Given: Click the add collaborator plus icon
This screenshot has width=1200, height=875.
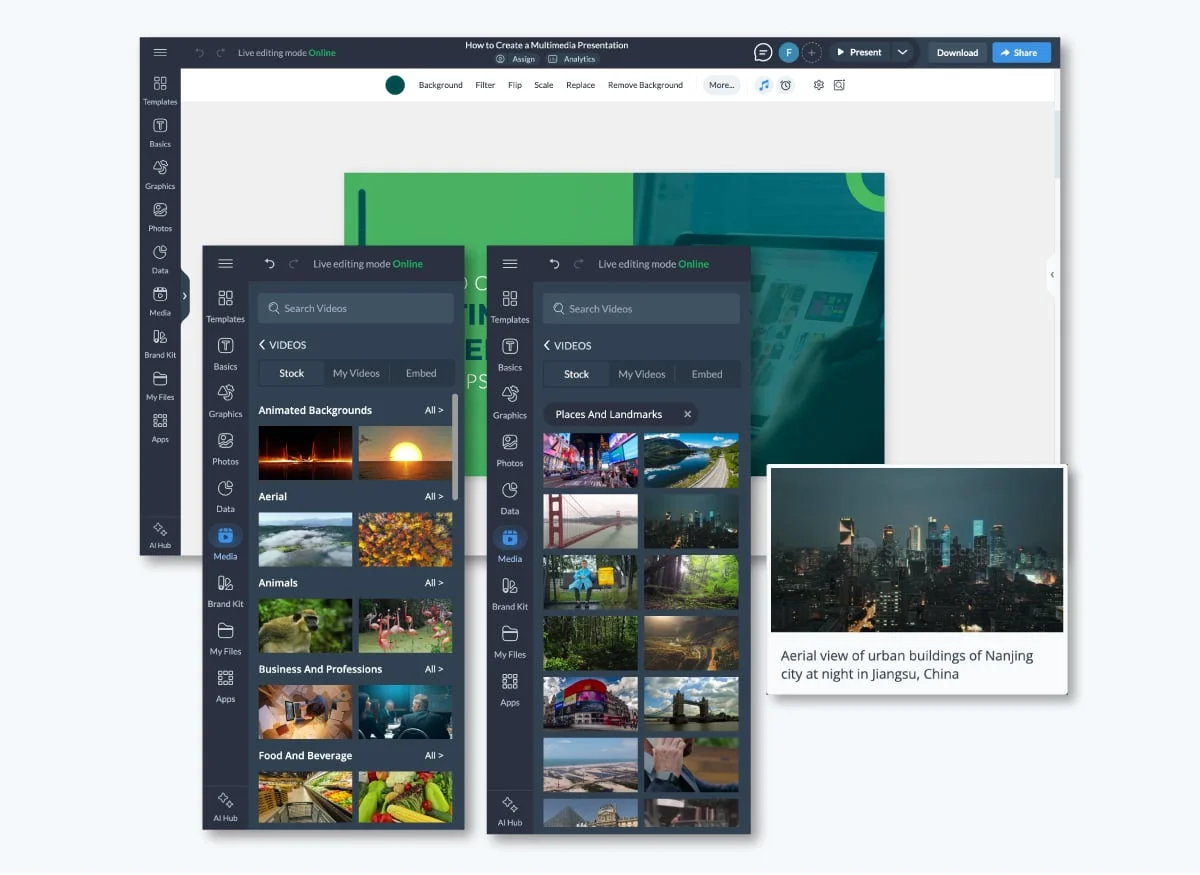Looking at the screenshot, I should point(812,52).
